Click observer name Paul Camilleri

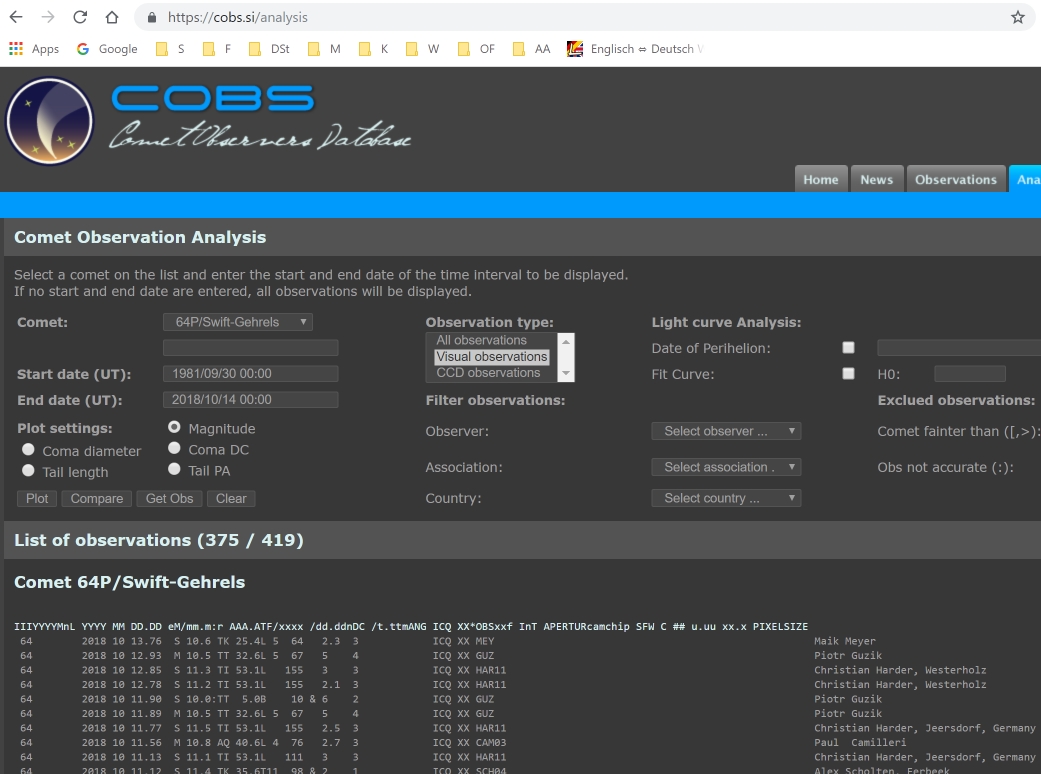pyautogui.click(x=860, y=743)
